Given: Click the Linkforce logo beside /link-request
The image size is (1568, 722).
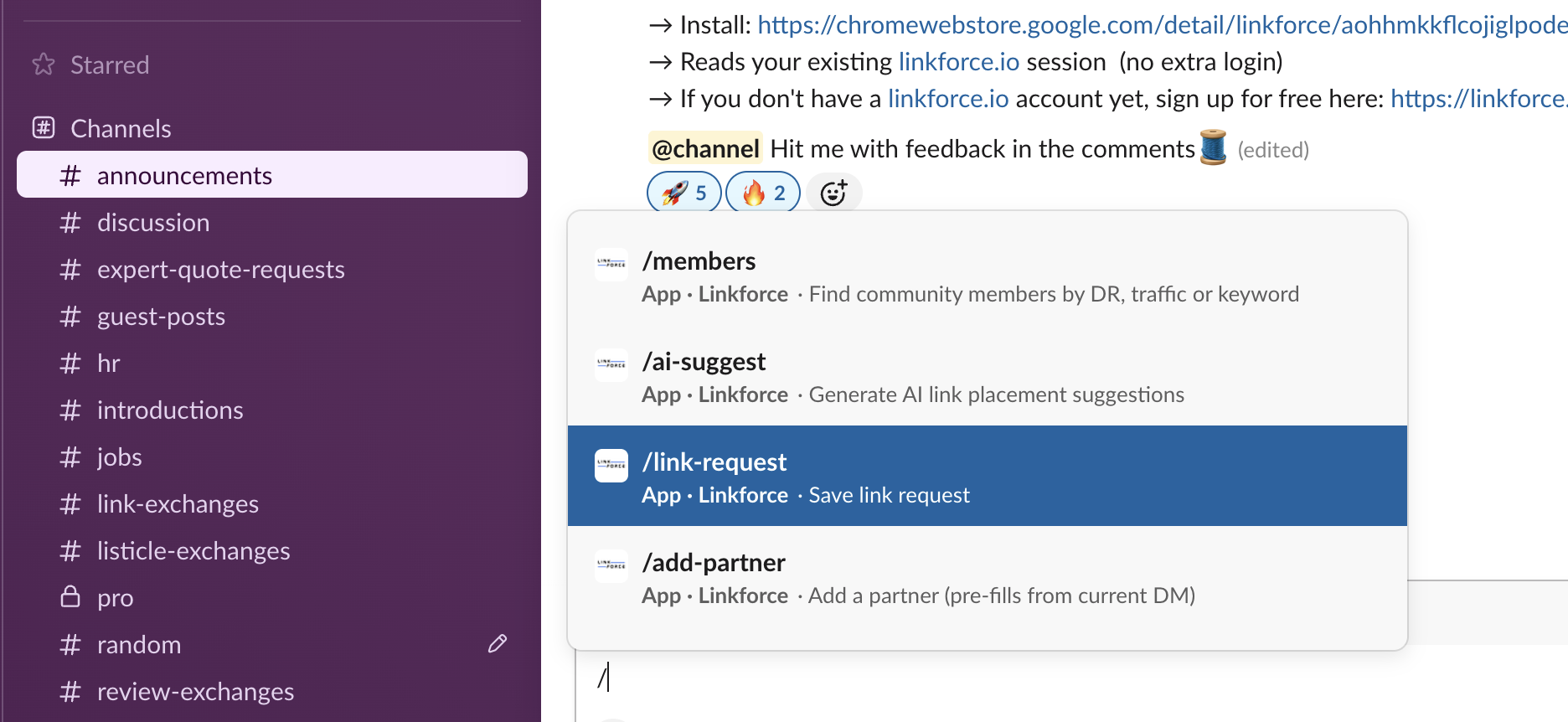Looking at the screenshot, I should [x=611, y=466].
